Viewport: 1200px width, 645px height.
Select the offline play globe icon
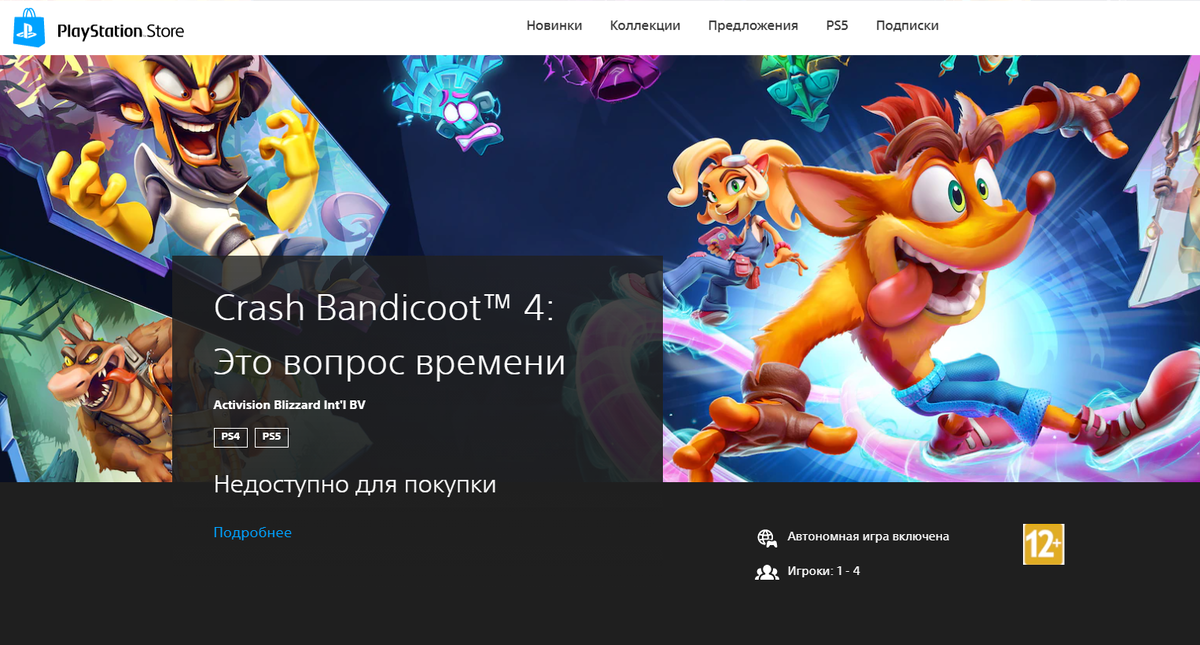[x=767, y=535]
